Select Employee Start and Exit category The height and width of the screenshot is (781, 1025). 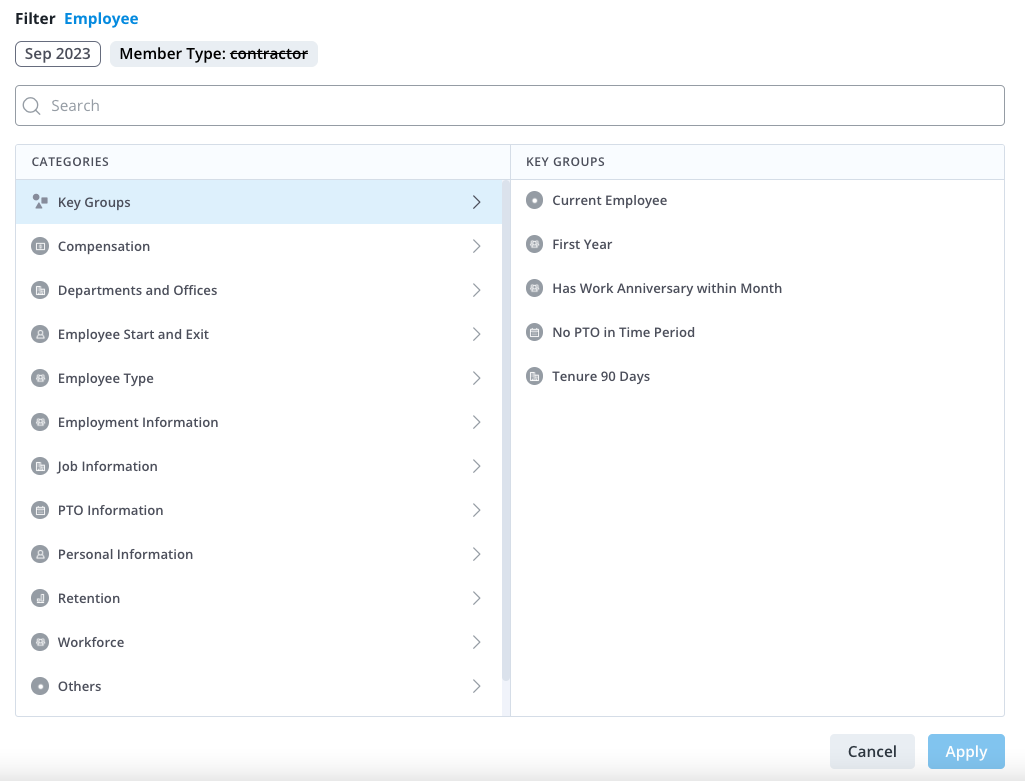[133, 334]
